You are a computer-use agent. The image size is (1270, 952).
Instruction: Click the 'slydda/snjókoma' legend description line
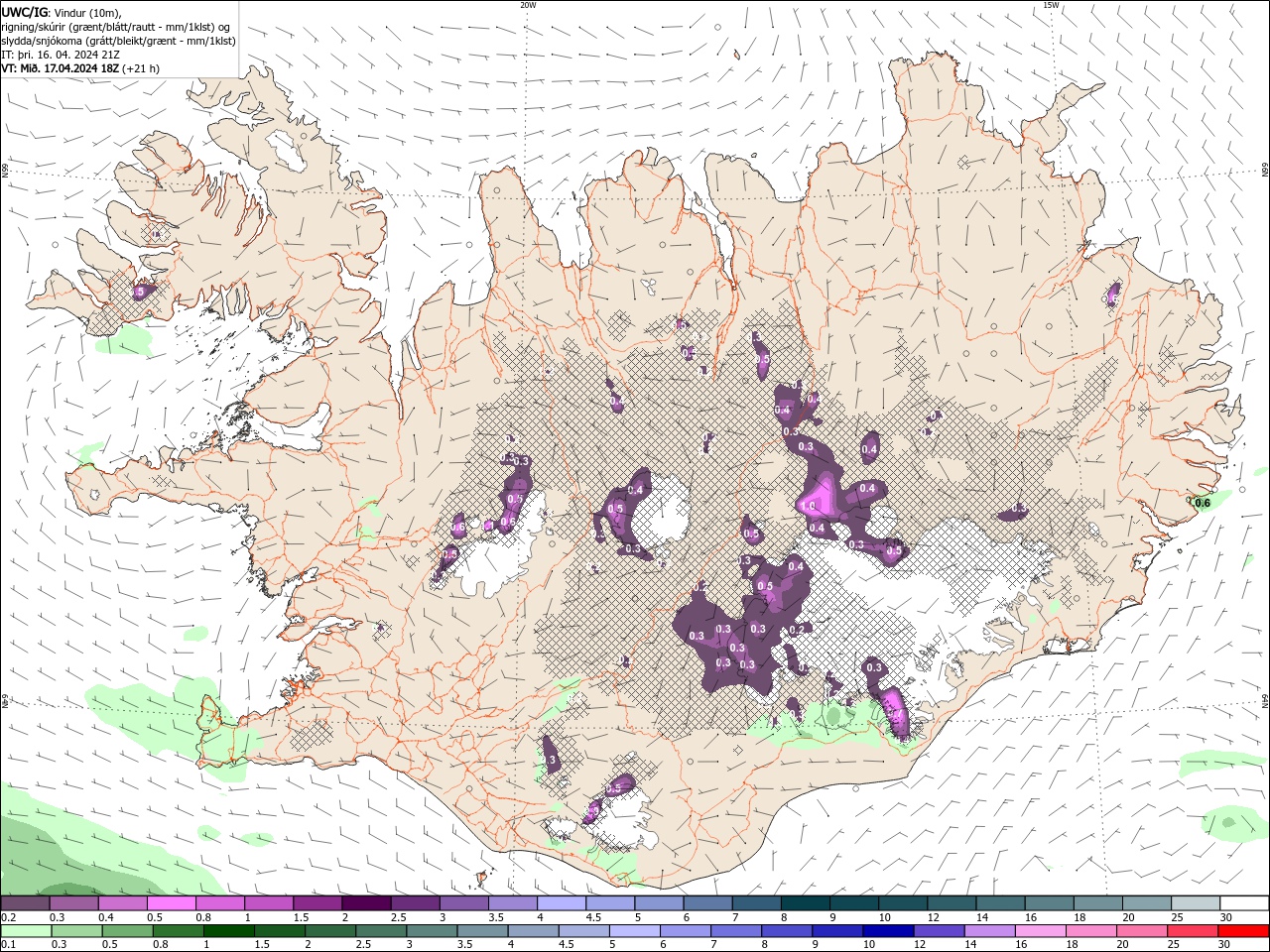point(118,41)
